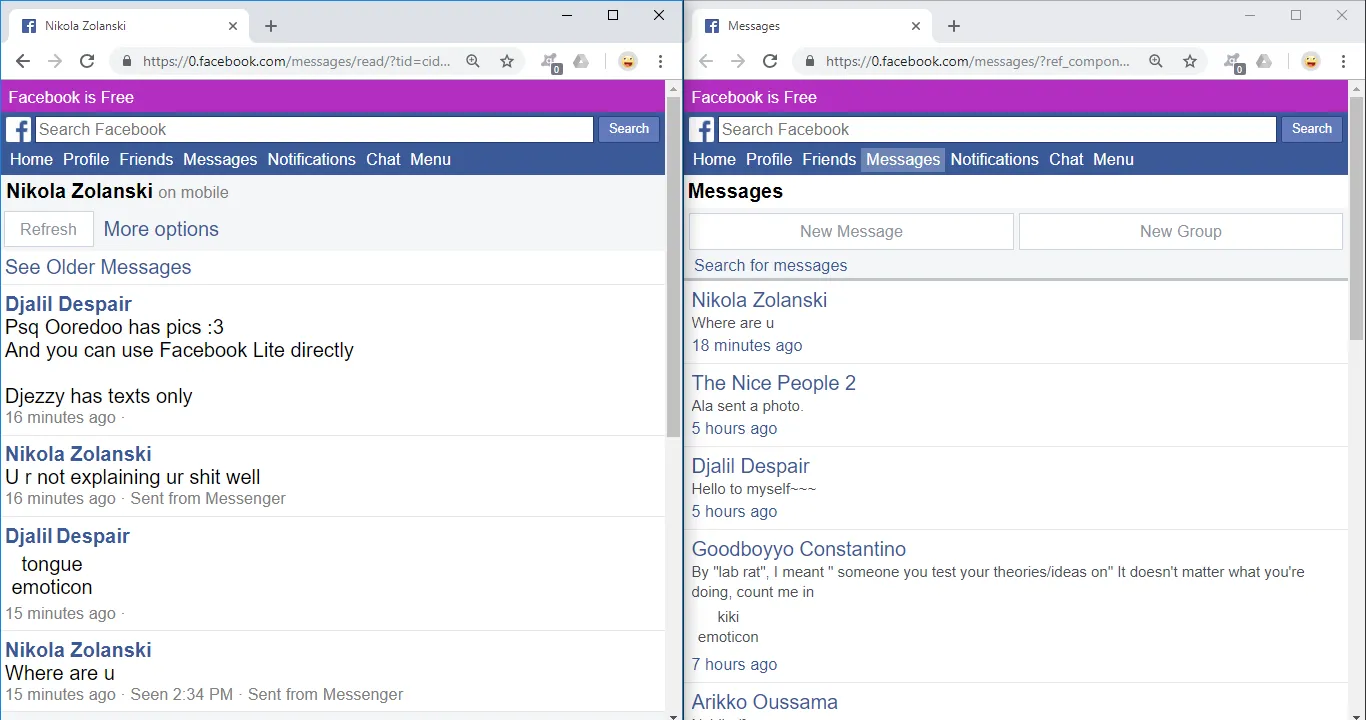Click forward arrow in left browser window
This screenshot has height=720, width=1366.
tap(55, 61)
